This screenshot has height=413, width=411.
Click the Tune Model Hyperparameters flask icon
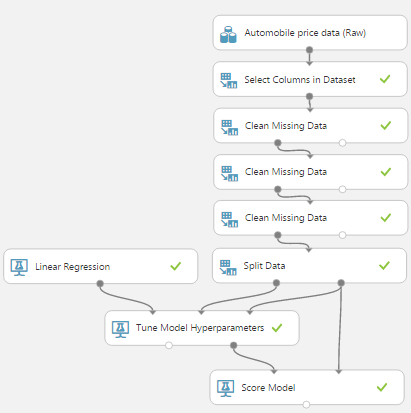tap(120, 329)
